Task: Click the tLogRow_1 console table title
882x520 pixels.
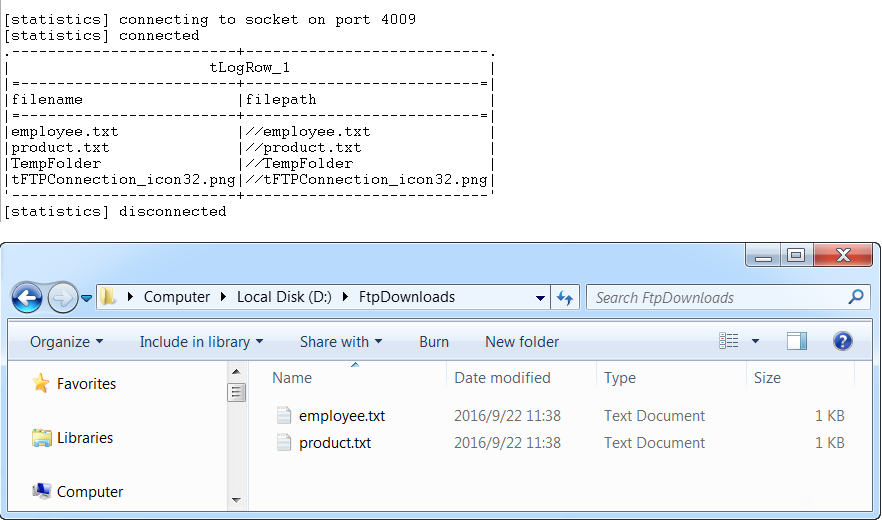Action: [250, 68]
